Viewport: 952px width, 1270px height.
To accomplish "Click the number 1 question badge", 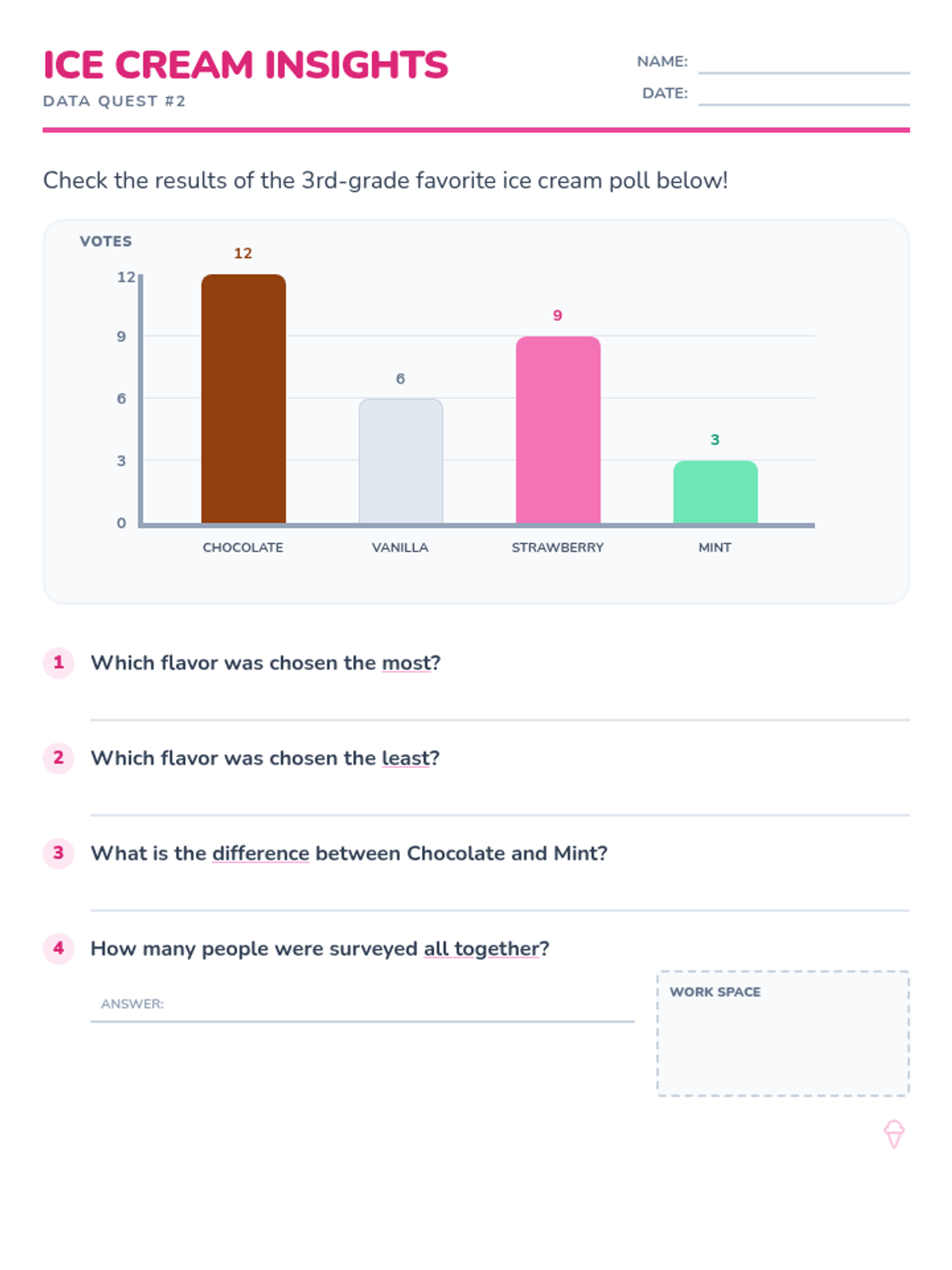I will 58,663.
